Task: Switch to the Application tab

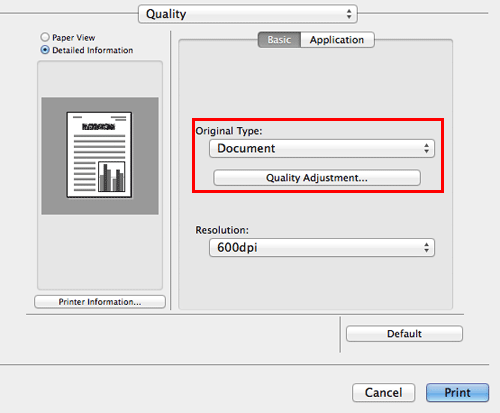Action: [337, 40]
